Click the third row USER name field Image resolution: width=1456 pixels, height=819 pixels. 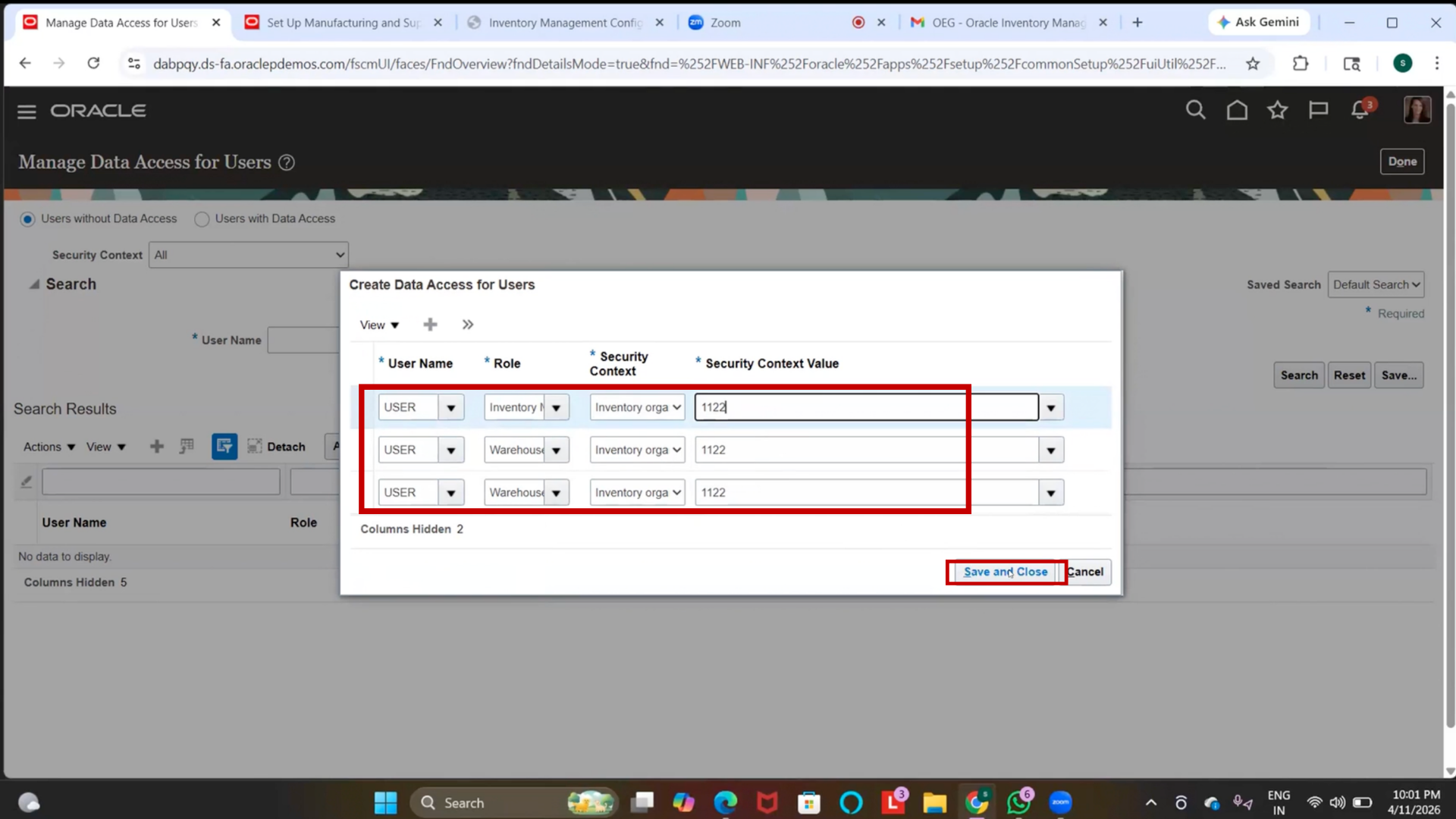(x=408, y=493)
